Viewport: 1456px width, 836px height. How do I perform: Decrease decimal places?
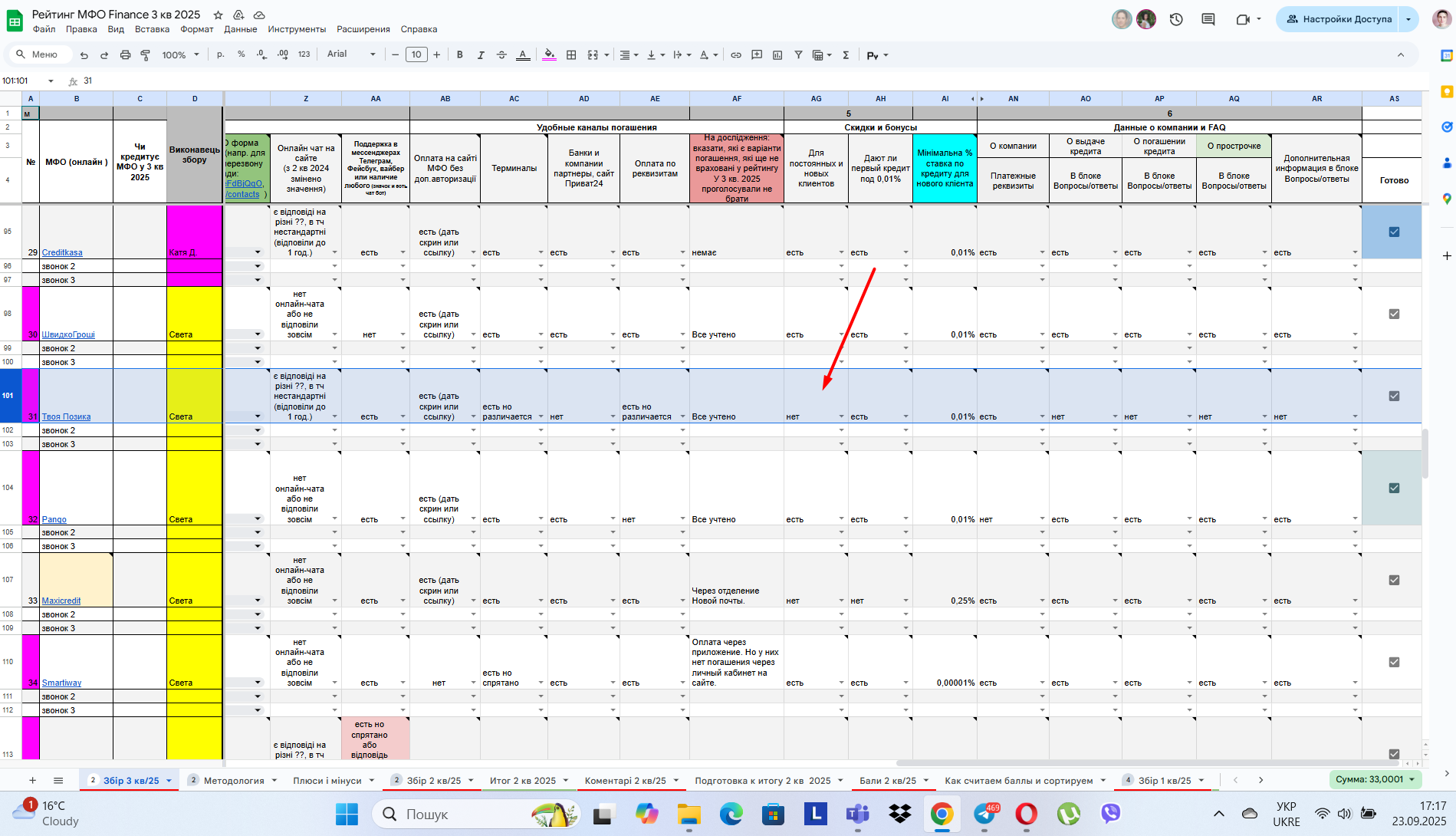(261, 54)
